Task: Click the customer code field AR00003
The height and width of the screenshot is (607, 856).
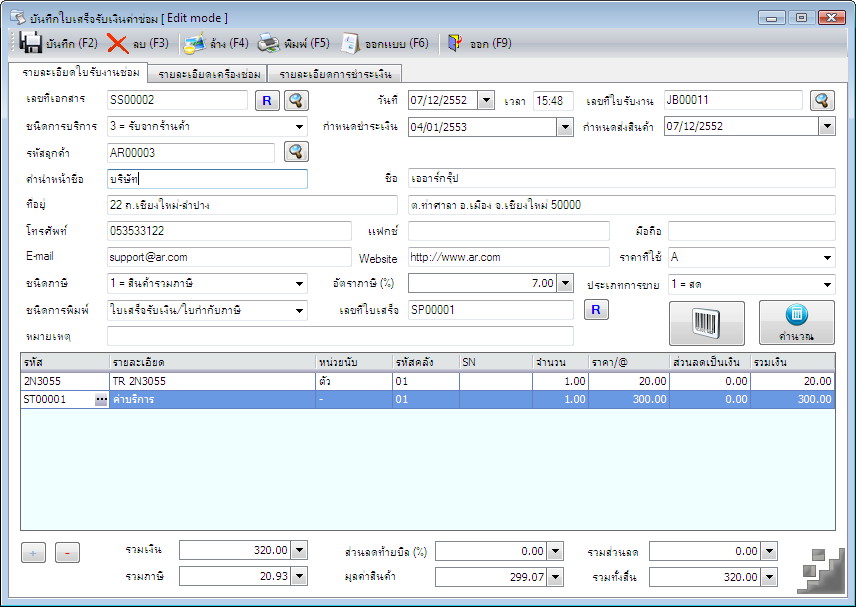Action: [x=191, y=153]
